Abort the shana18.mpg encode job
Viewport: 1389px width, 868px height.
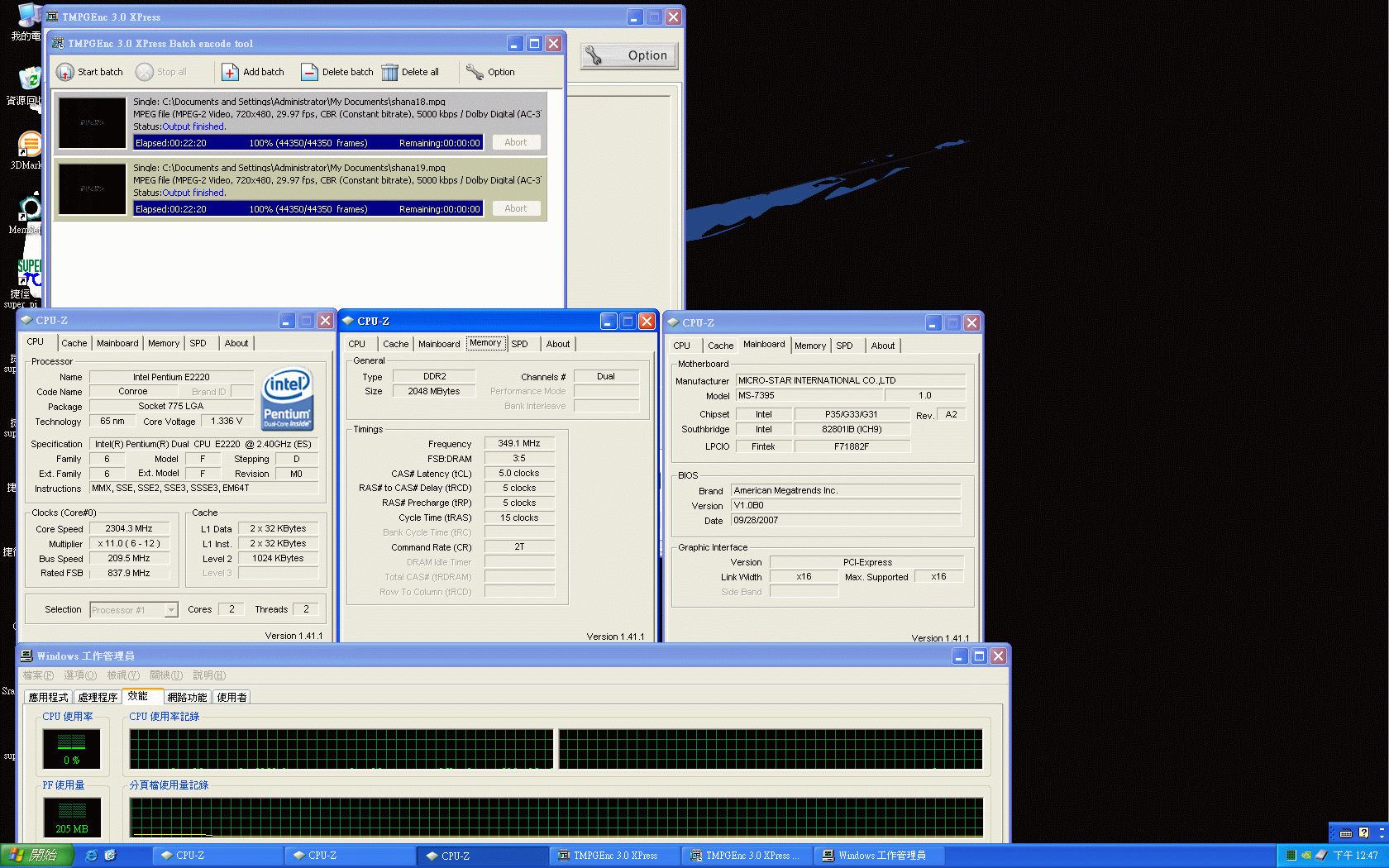pos(515,142)
